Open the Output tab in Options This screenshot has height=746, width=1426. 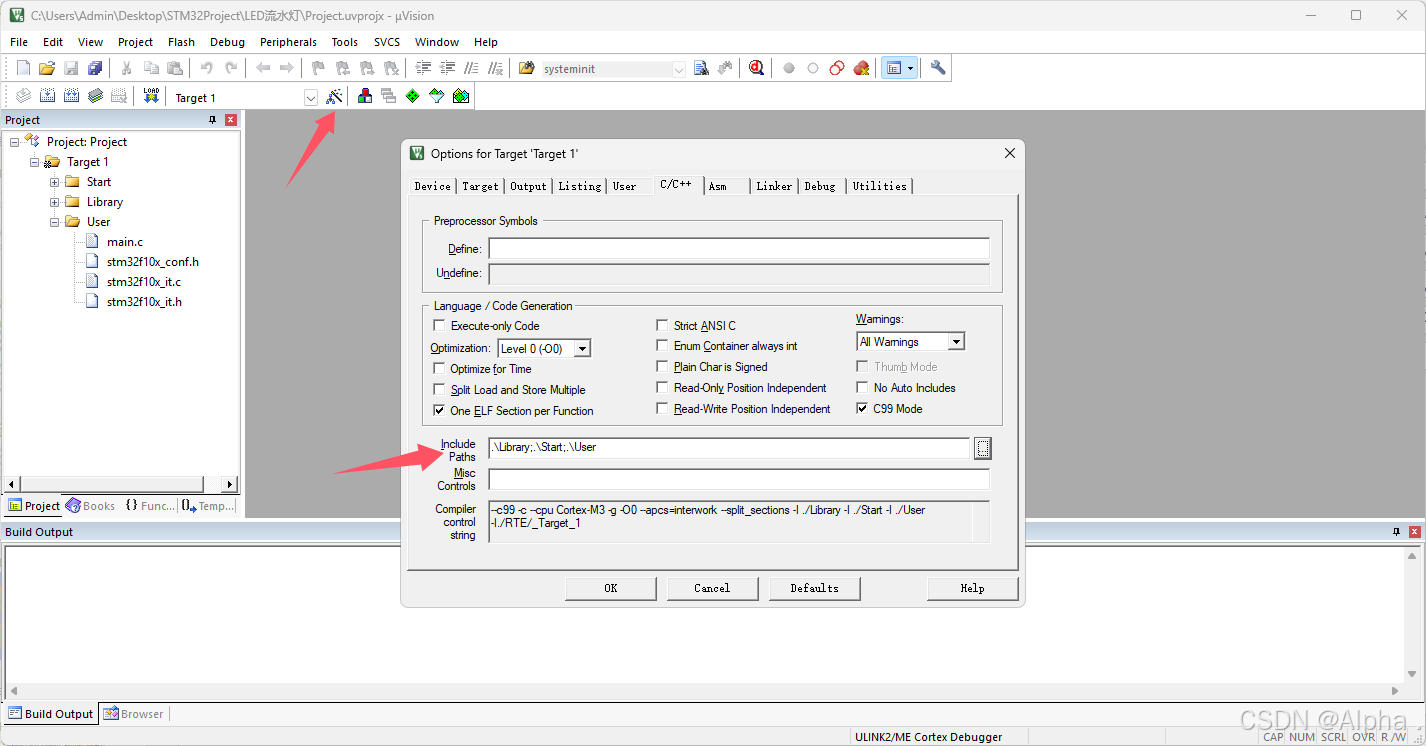528,186
